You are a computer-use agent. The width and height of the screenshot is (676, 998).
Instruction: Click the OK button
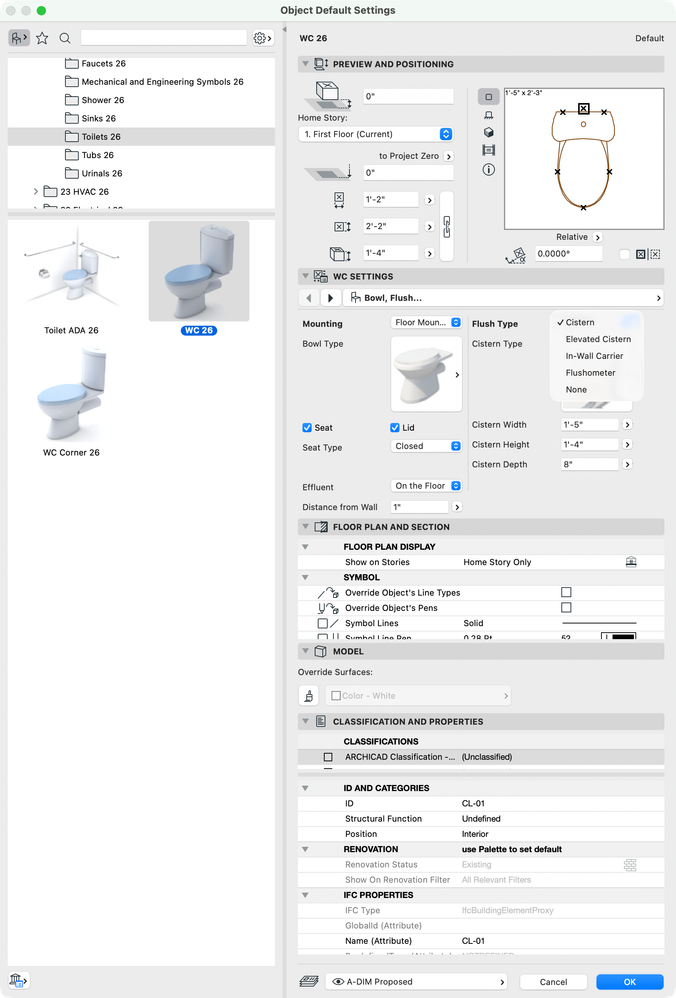coord(630,981)
